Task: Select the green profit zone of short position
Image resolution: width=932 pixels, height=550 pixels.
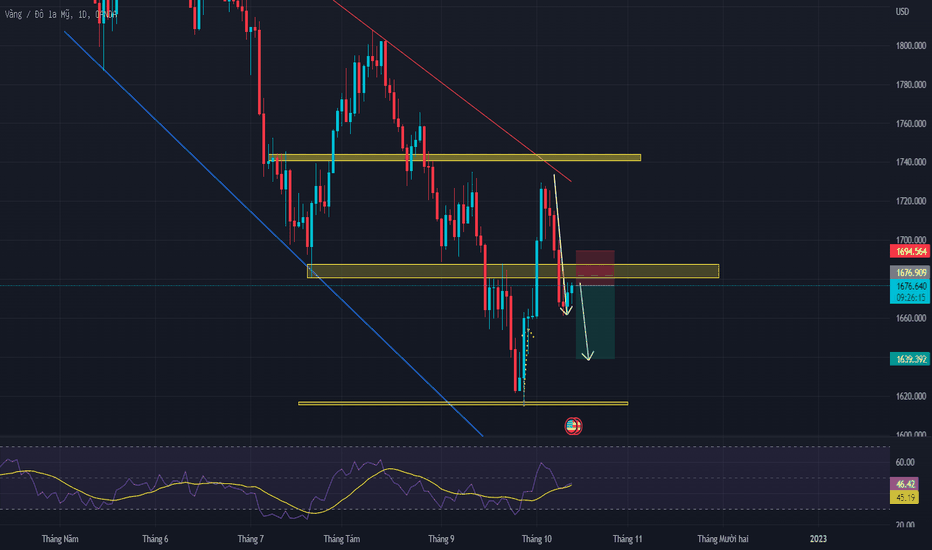Action: [595, 322]
